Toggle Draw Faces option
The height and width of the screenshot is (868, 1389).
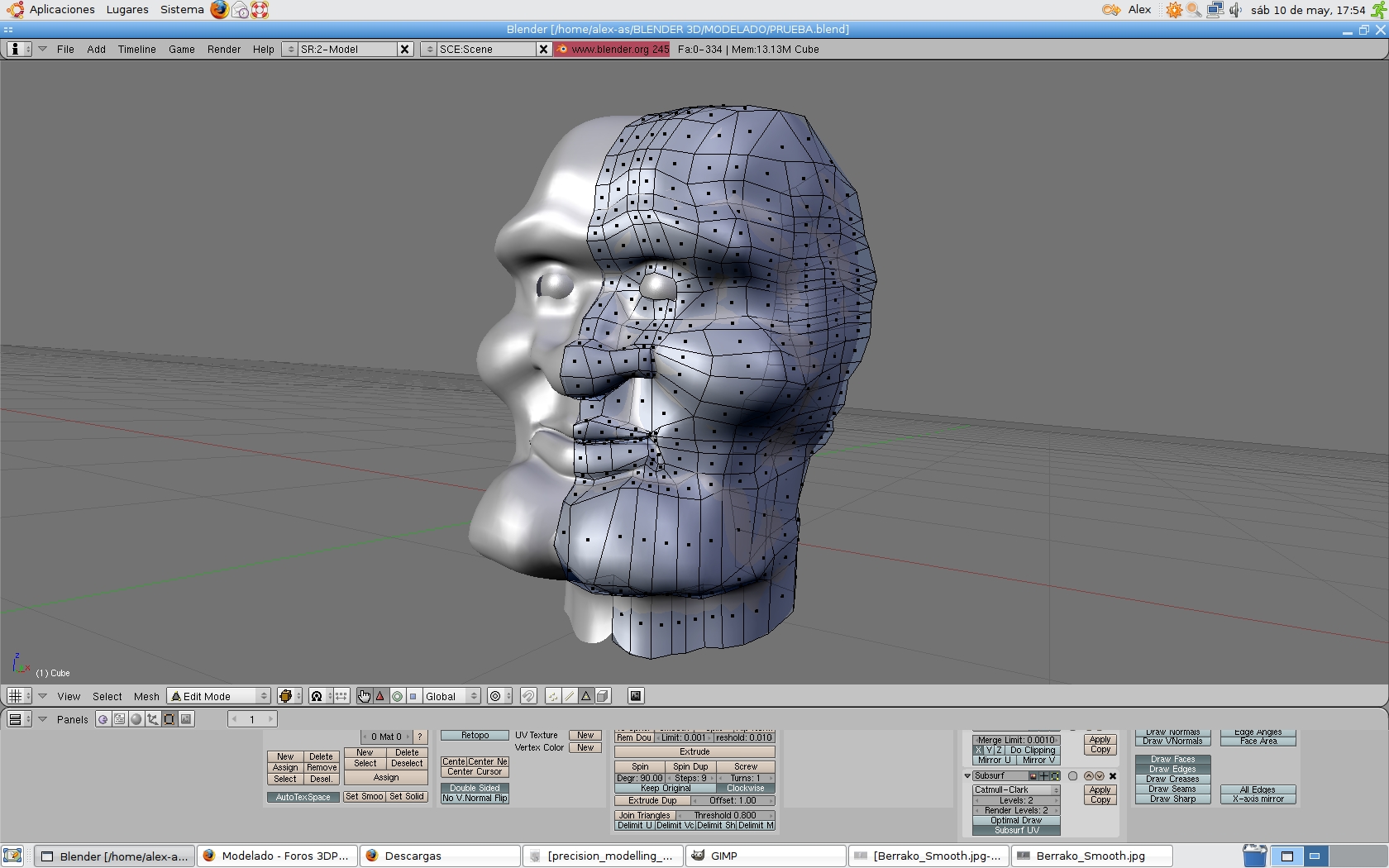click(x=1172, y=759)
